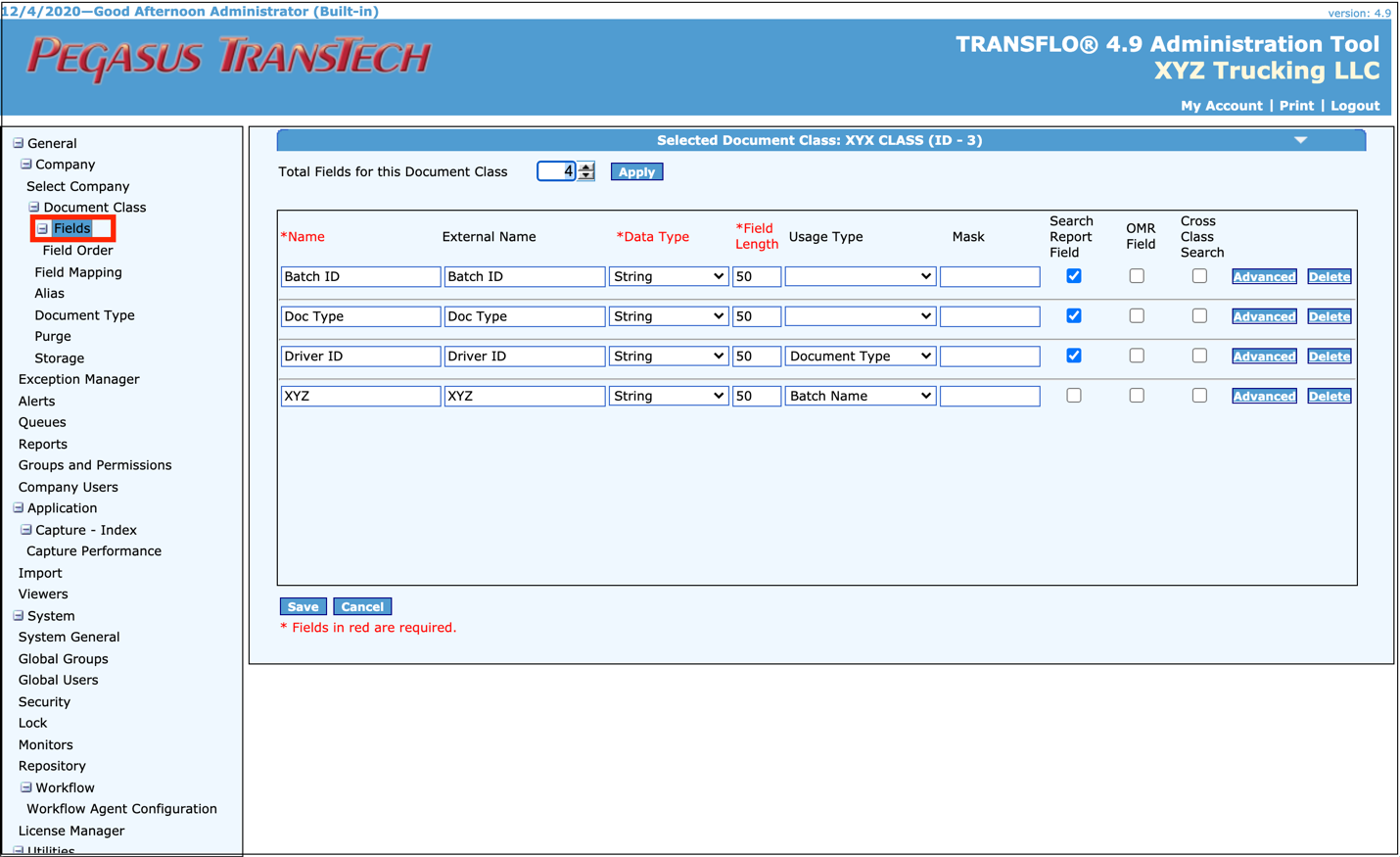Viewport: 1400px width, 857px height.
Task: Increase the total fields stepper arrow
Action: (x=586, y=167)
